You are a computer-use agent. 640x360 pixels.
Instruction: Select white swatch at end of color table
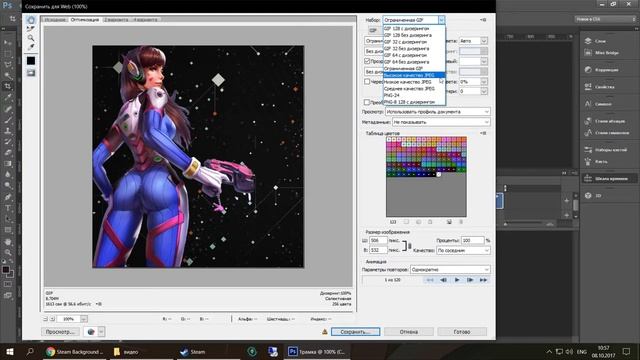click(x=438, y=174)
